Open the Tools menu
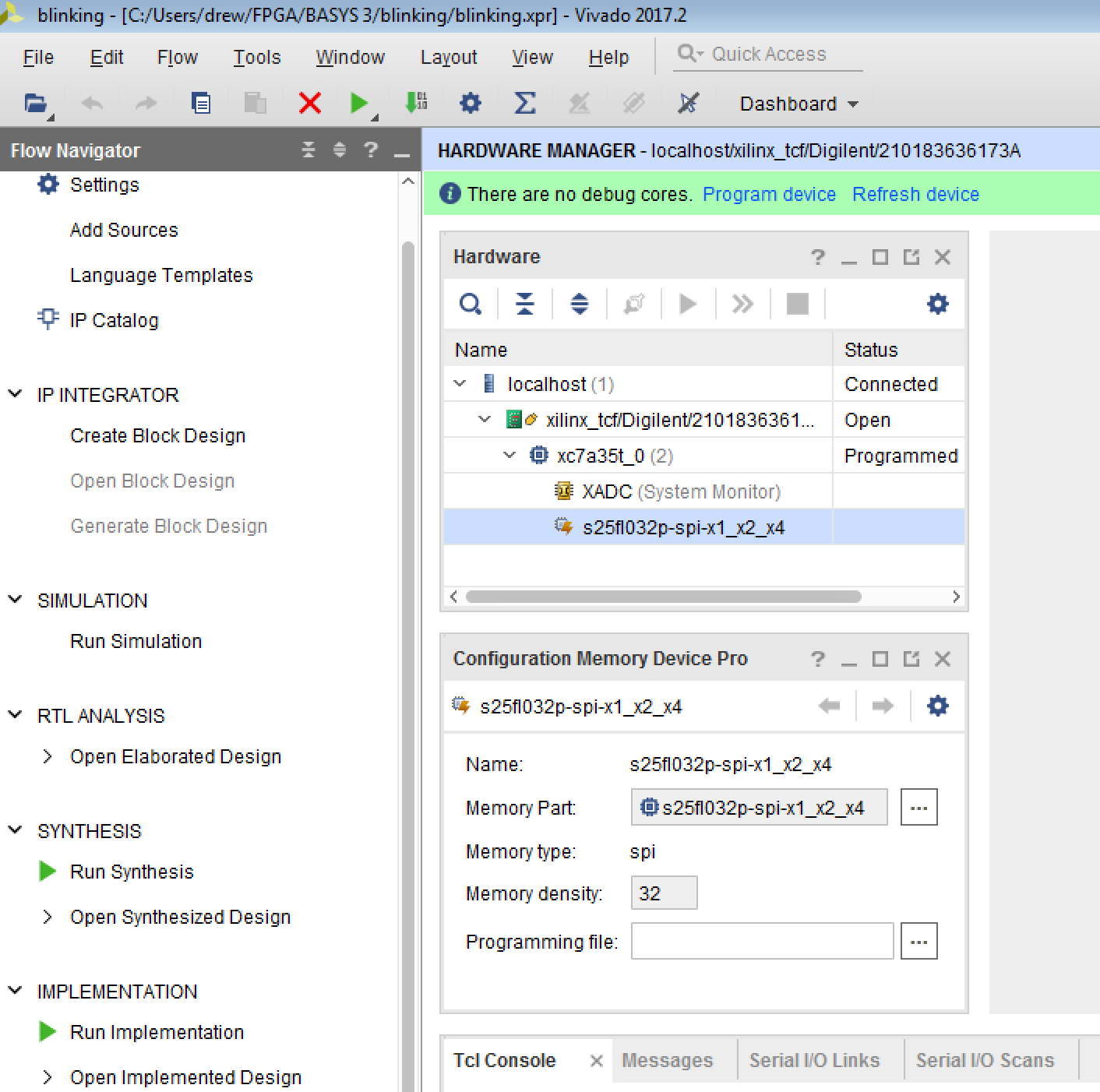The height and width of the screenshot is (1092, 1100). point(257,57)
